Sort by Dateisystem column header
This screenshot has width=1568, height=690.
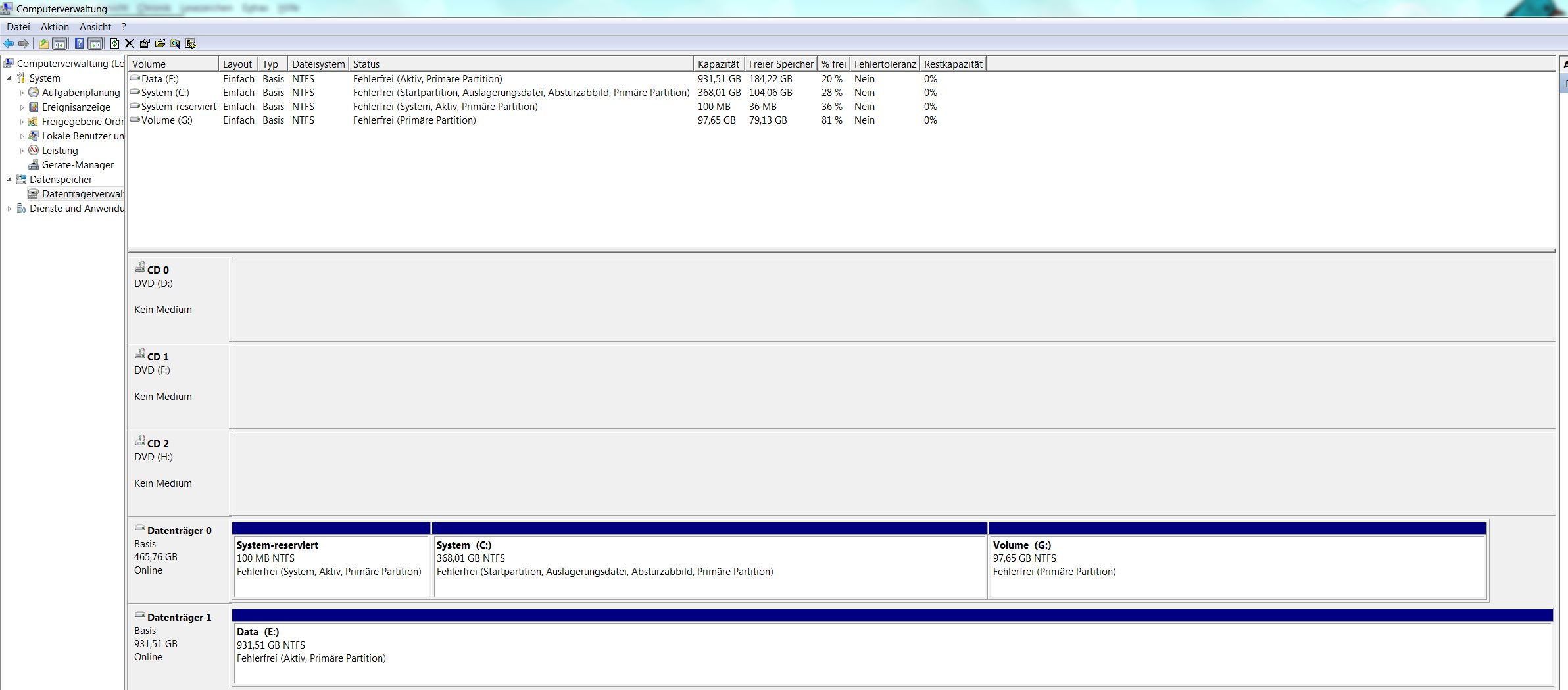click(x=318, y=64)
